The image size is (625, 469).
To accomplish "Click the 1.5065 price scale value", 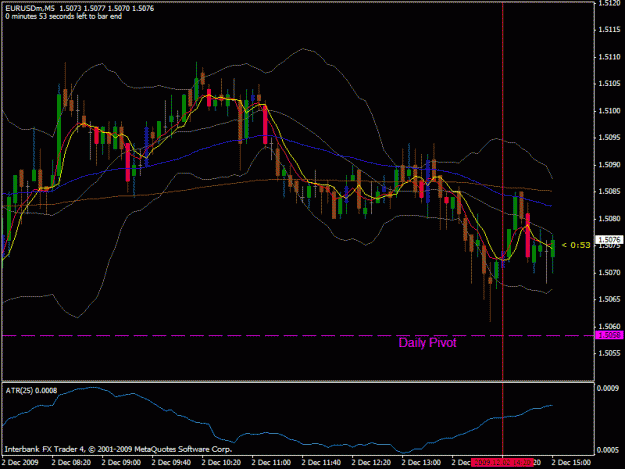I will tap(609, 300).
